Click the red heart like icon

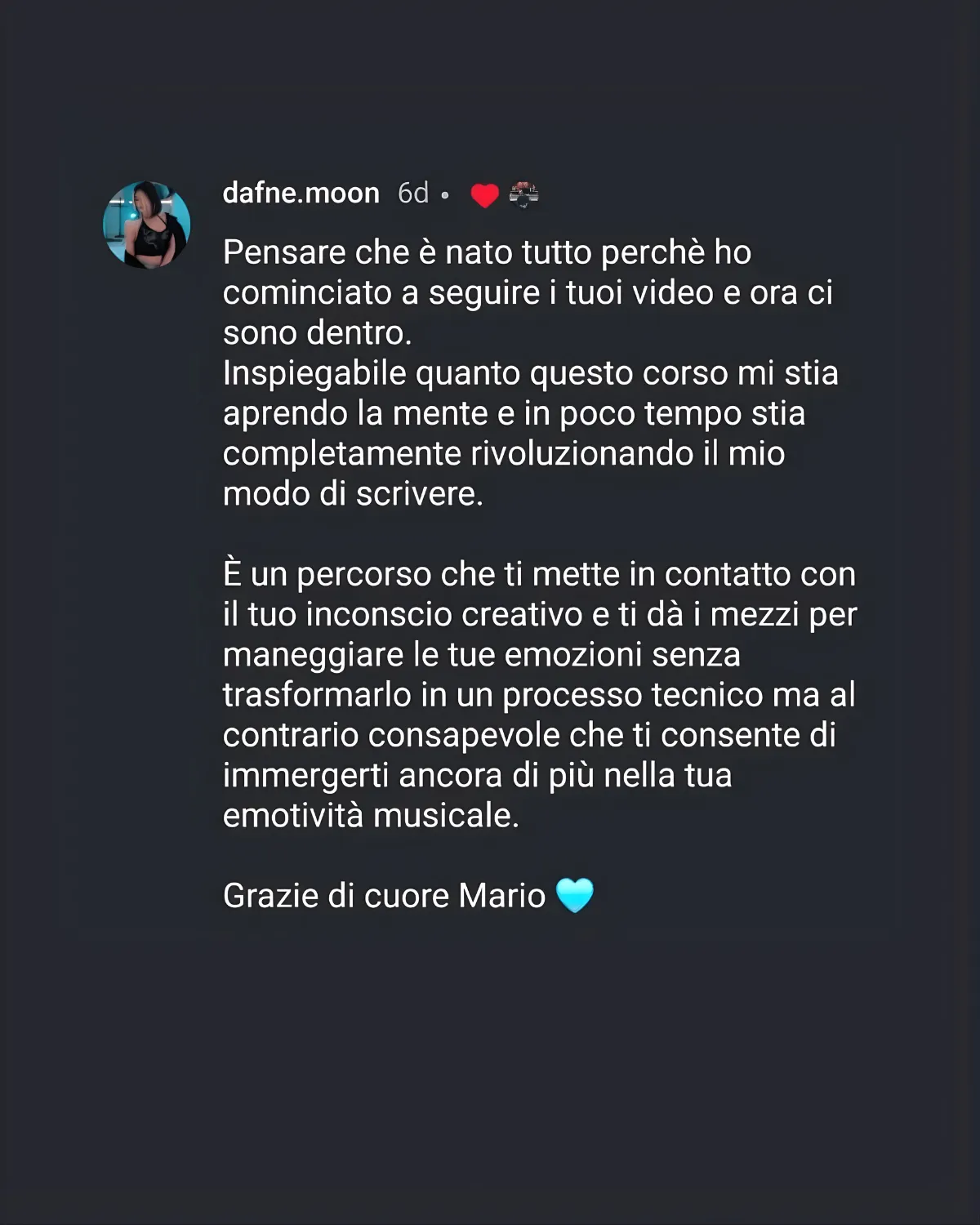(x=484, y=195)
